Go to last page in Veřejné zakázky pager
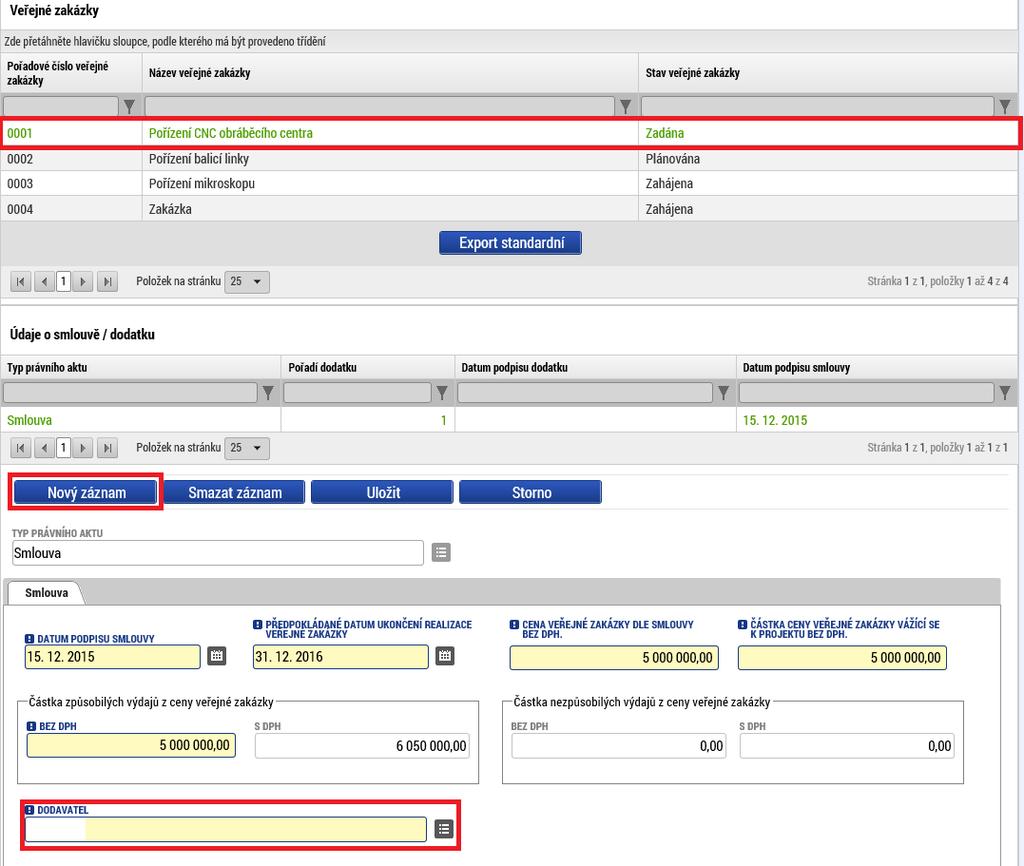The height and width of the screenshot is (866, 1024). coord(108,281)
